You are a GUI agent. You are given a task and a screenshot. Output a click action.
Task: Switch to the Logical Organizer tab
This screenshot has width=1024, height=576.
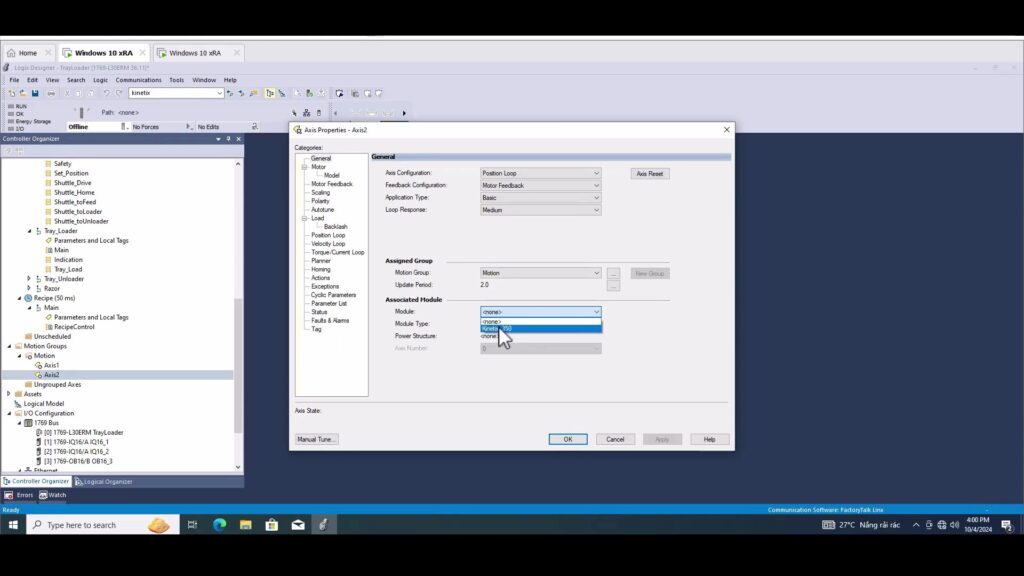pos(104,481)
